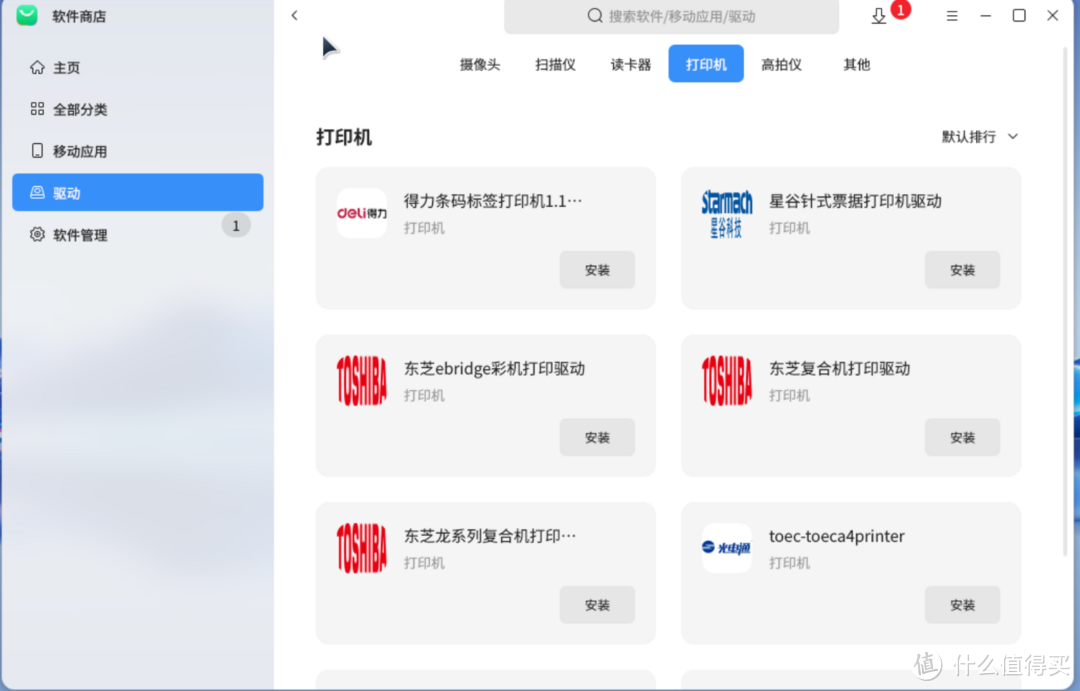Click the 主页 home icon in sidebar

(37, 67)
